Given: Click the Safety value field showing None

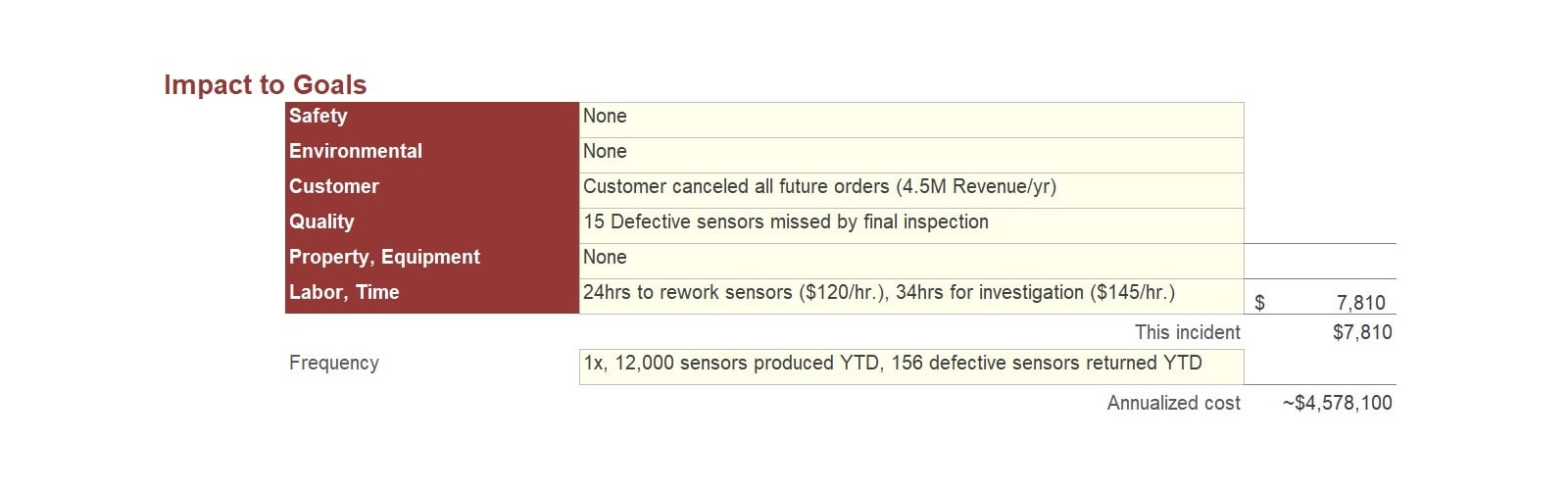Looking at the screenshot, I should pos(911,120).
